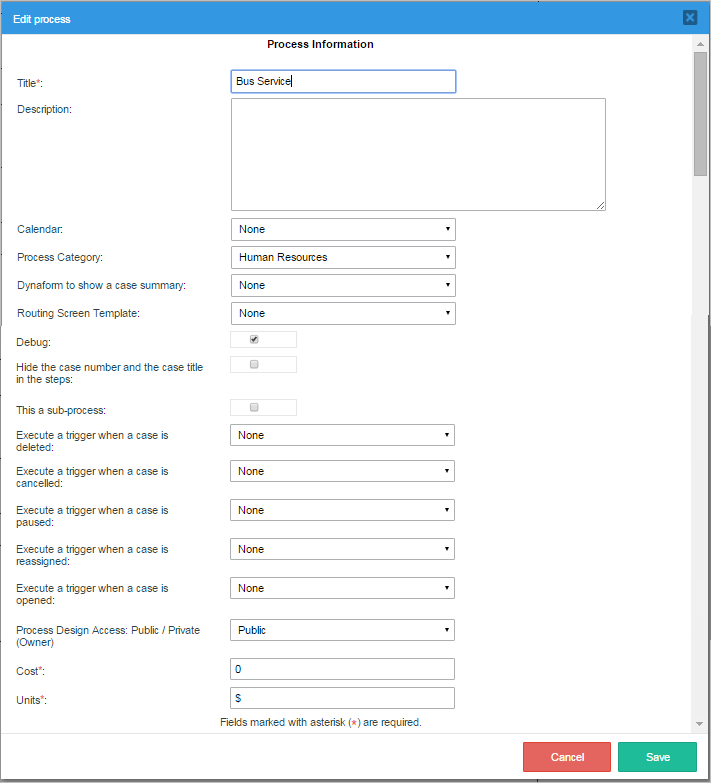The width and height of the screenshot is (711, 783).
Task: Click the Cost input field
Action: (342, 669)
